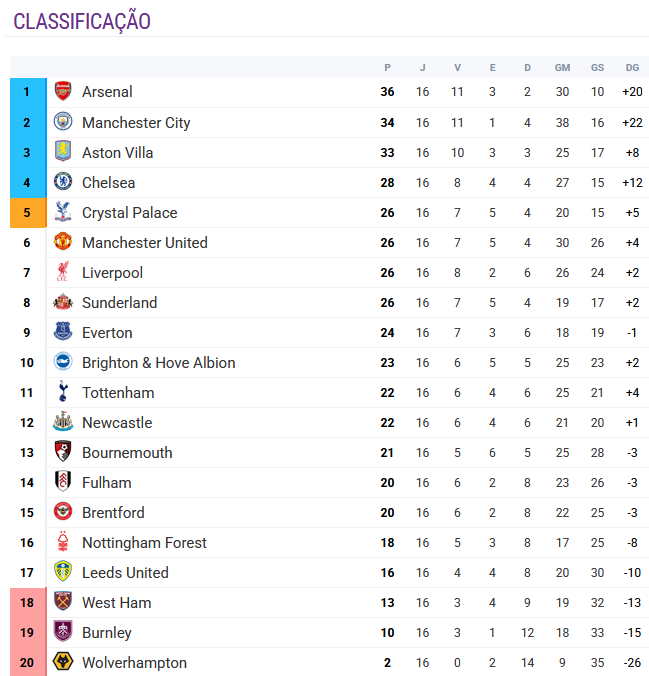Open the Manchester United team link
Image resolution: width=649 pixels, height=676 pixels.
pyautogui.click(x=144, y=242)
